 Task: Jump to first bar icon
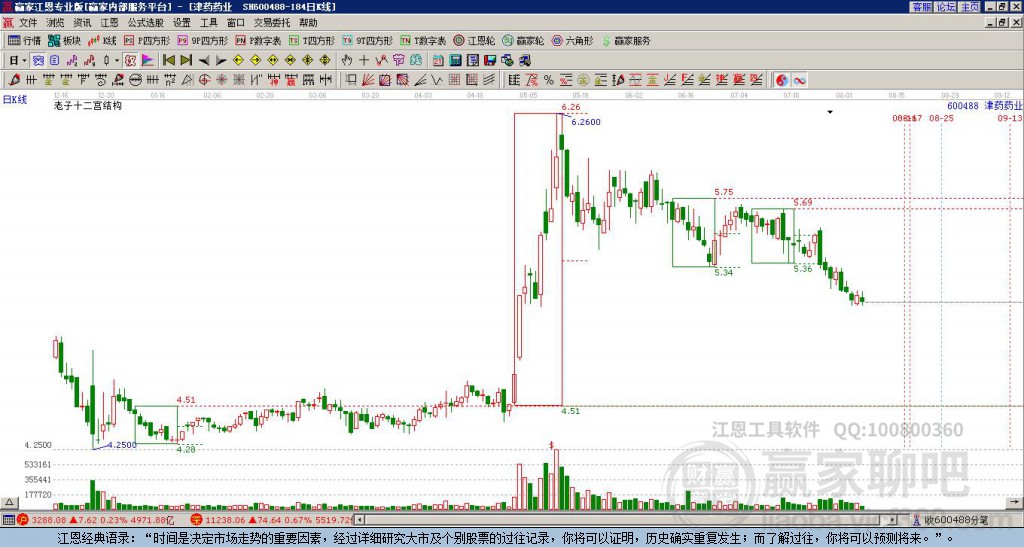(x=168, y=61)
